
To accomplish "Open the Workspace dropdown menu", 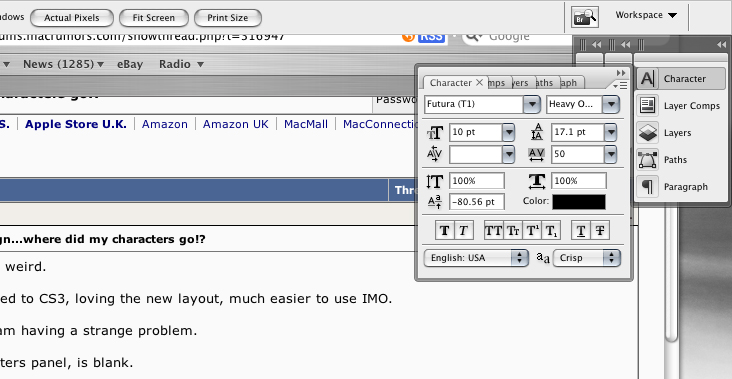I will pyautogui.click(x=646, y=15).
